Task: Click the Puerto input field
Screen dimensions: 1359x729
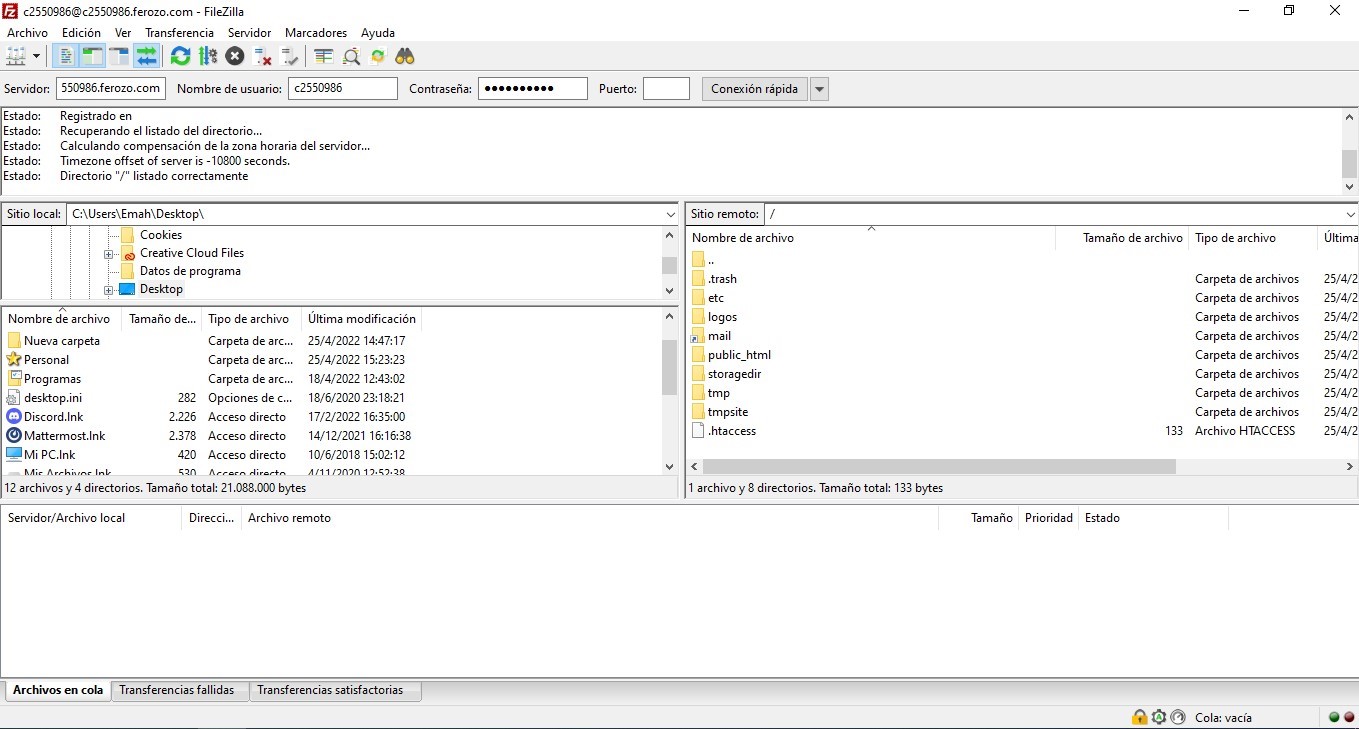Action: click(666, 89)
